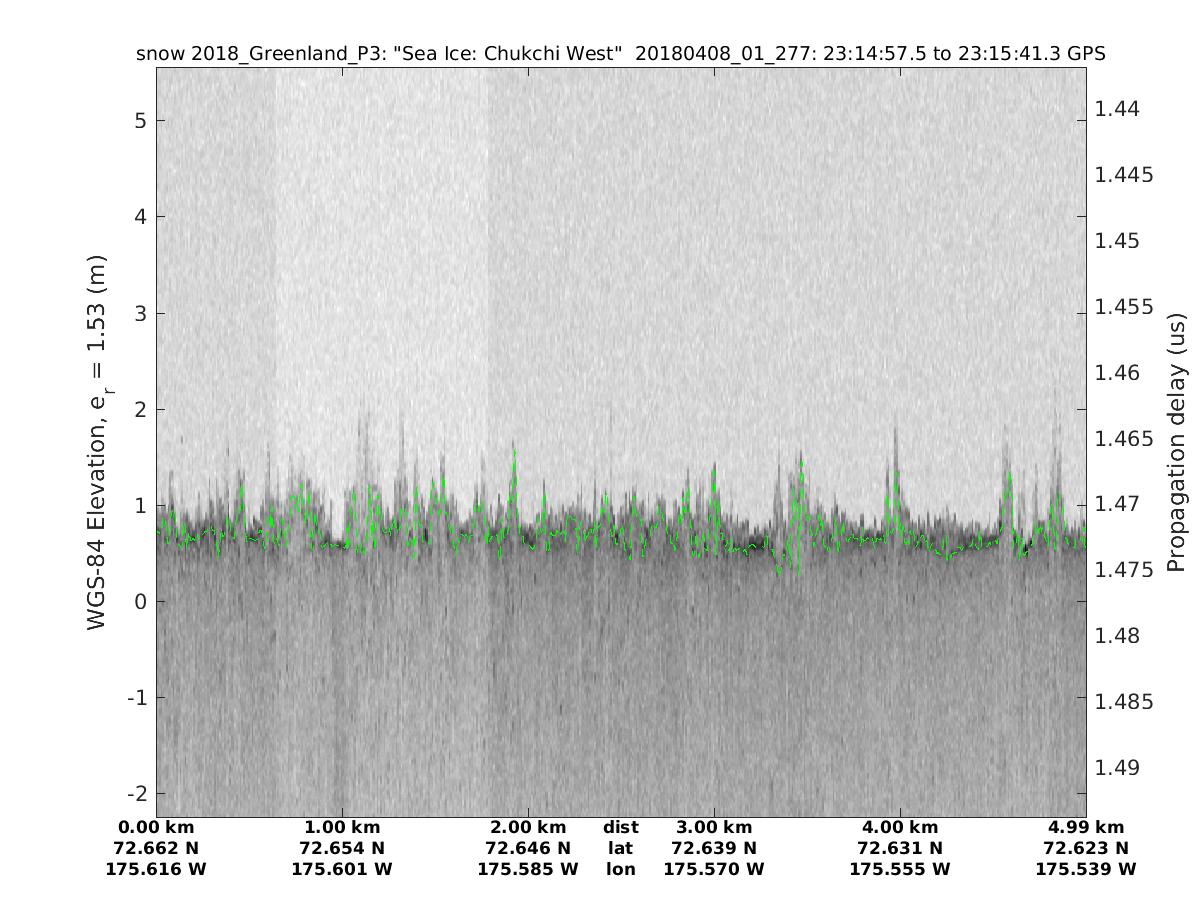Click the "72.639 N" latitude label
The width and height of the screenshot is (1200, 900).
coord(714,848)
